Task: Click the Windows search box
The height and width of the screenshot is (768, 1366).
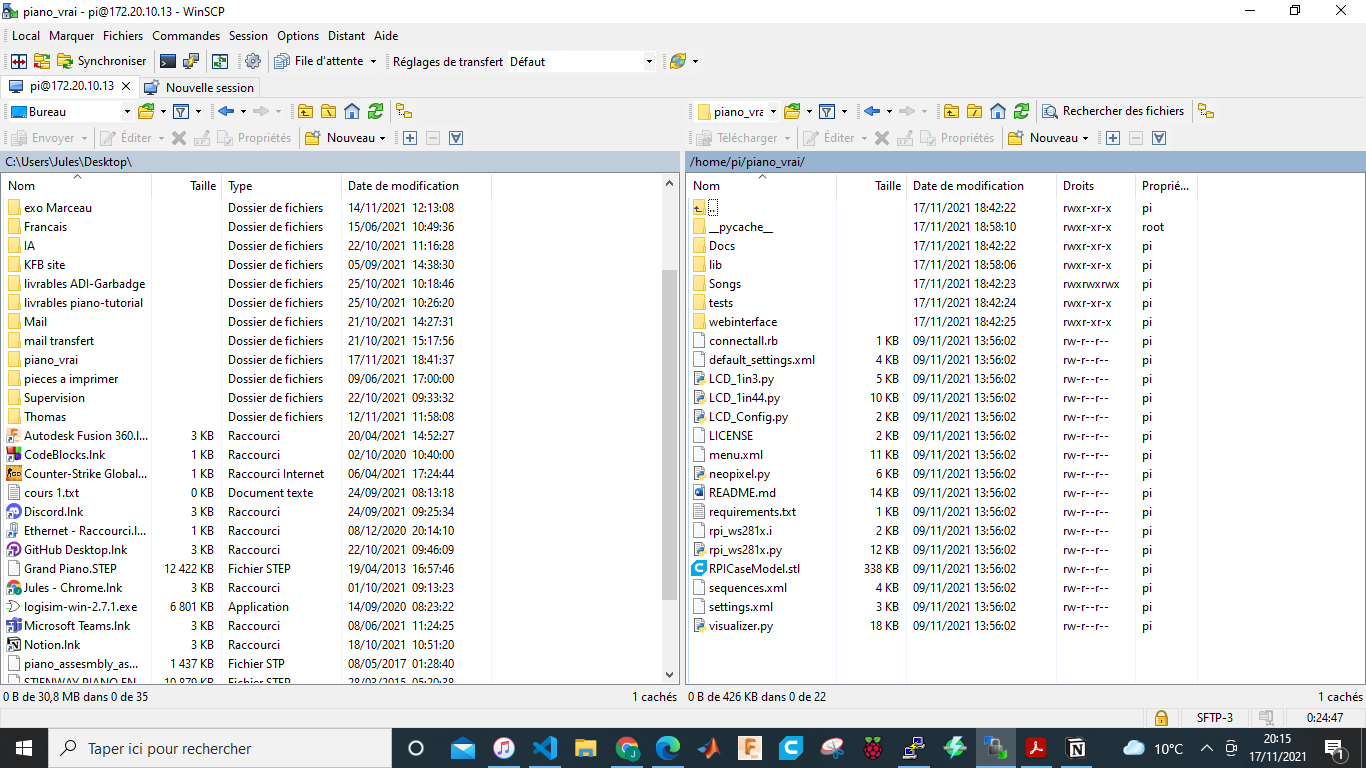Action: (x=220, y=748)
